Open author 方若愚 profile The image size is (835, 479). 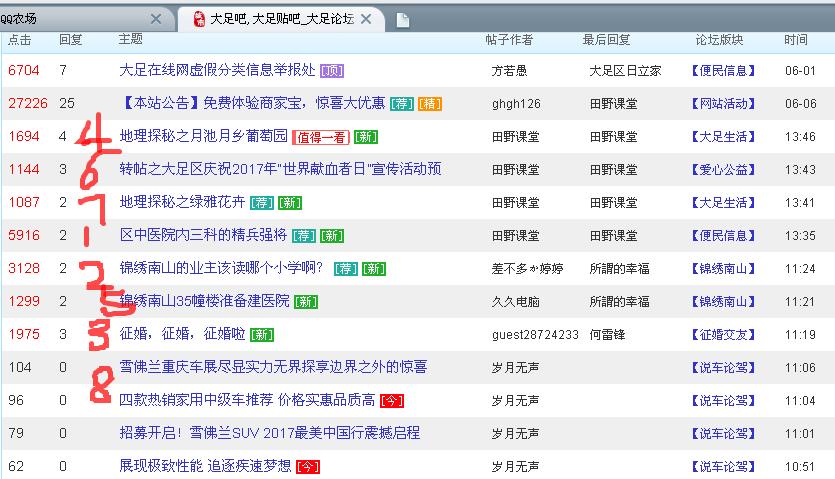[x=509, y=71]
